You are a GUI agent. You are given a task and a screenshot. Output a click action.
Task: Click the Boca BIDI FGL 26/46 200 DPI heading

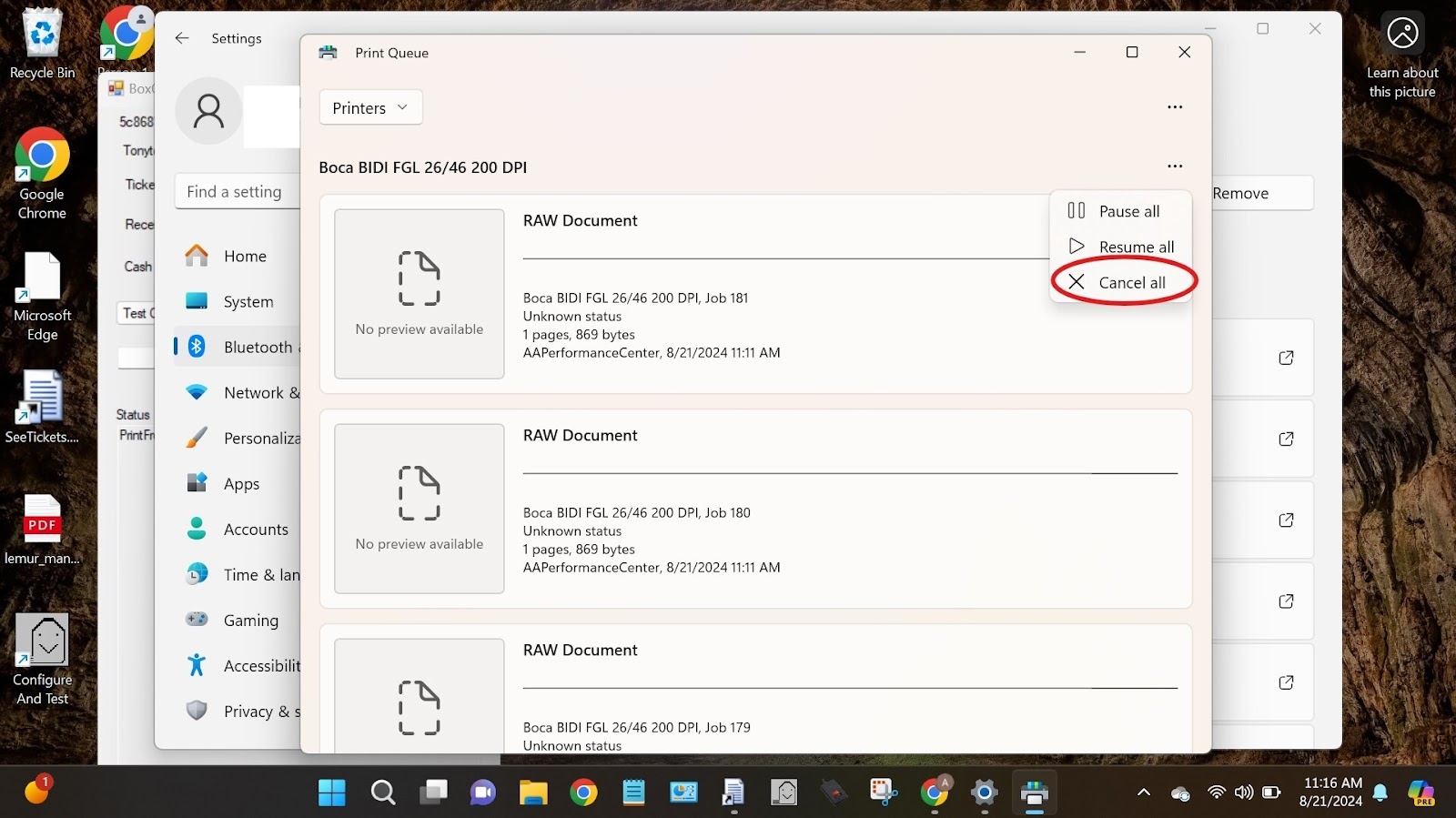click(423, 167)
